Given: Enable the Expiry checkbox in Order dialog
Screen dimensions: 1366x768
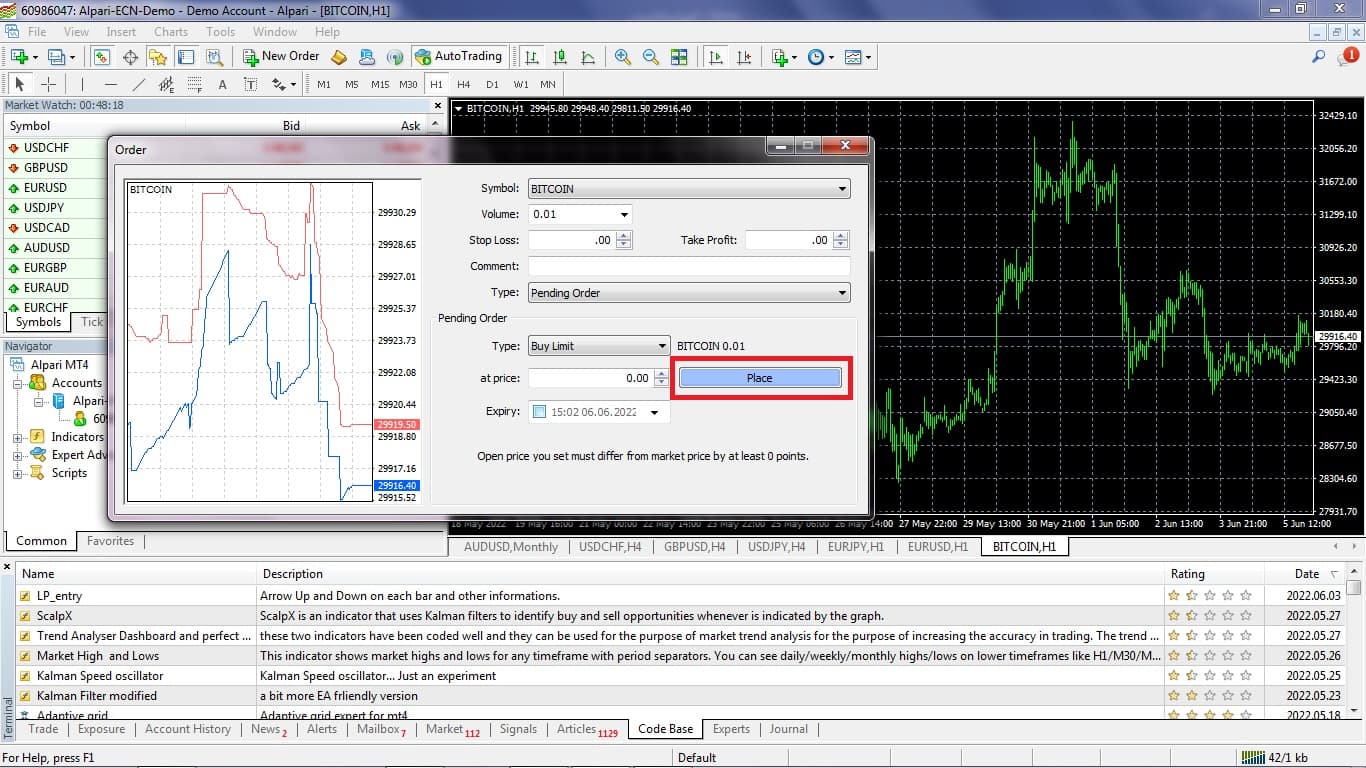Looking at the screenshot, I should point(540,412).
